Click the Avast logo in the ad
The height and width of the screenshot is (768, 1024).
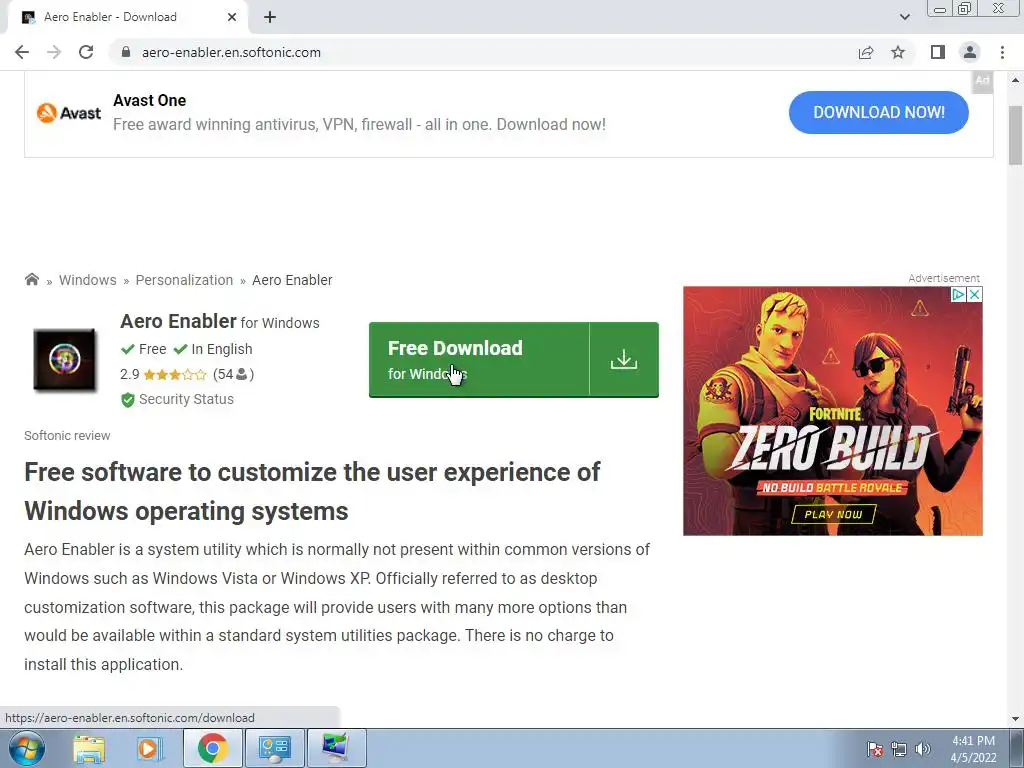[69, 113]
